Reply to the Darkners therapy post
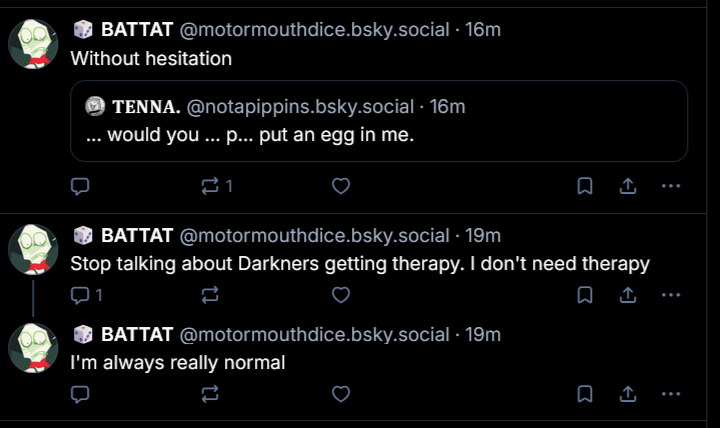 82,295
